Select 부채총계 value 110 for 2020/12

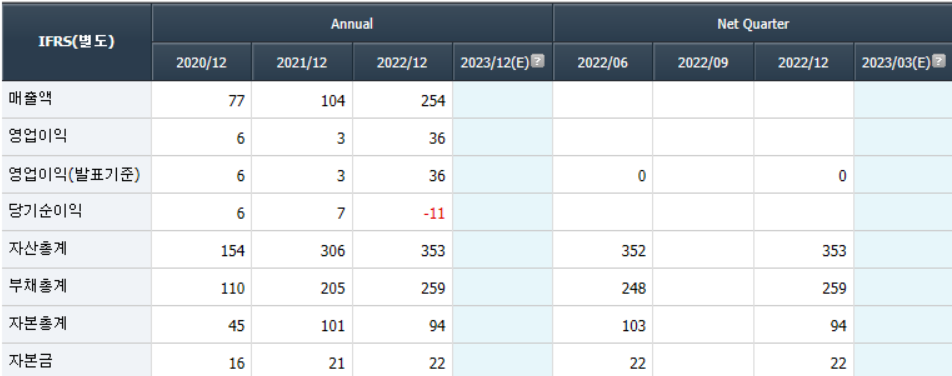[233, 289]
